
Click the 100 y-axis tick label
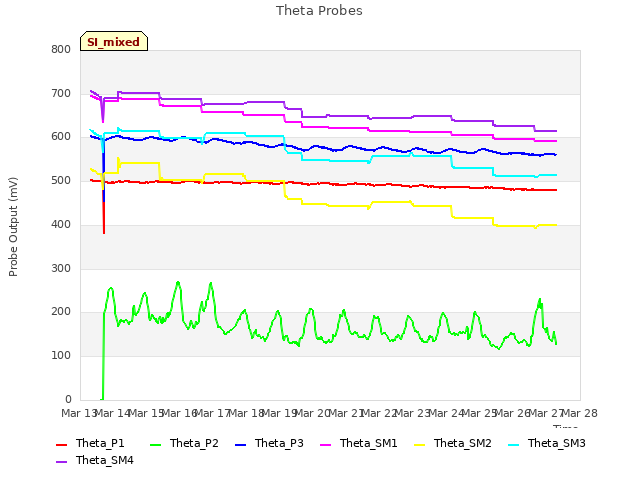point(61,356)
